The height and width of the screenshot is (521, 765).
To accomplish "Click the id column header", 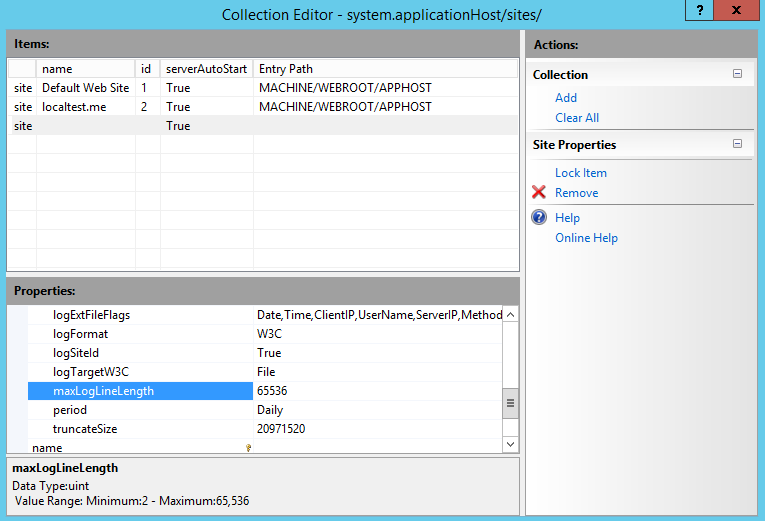I will click(x=148, y=69).
